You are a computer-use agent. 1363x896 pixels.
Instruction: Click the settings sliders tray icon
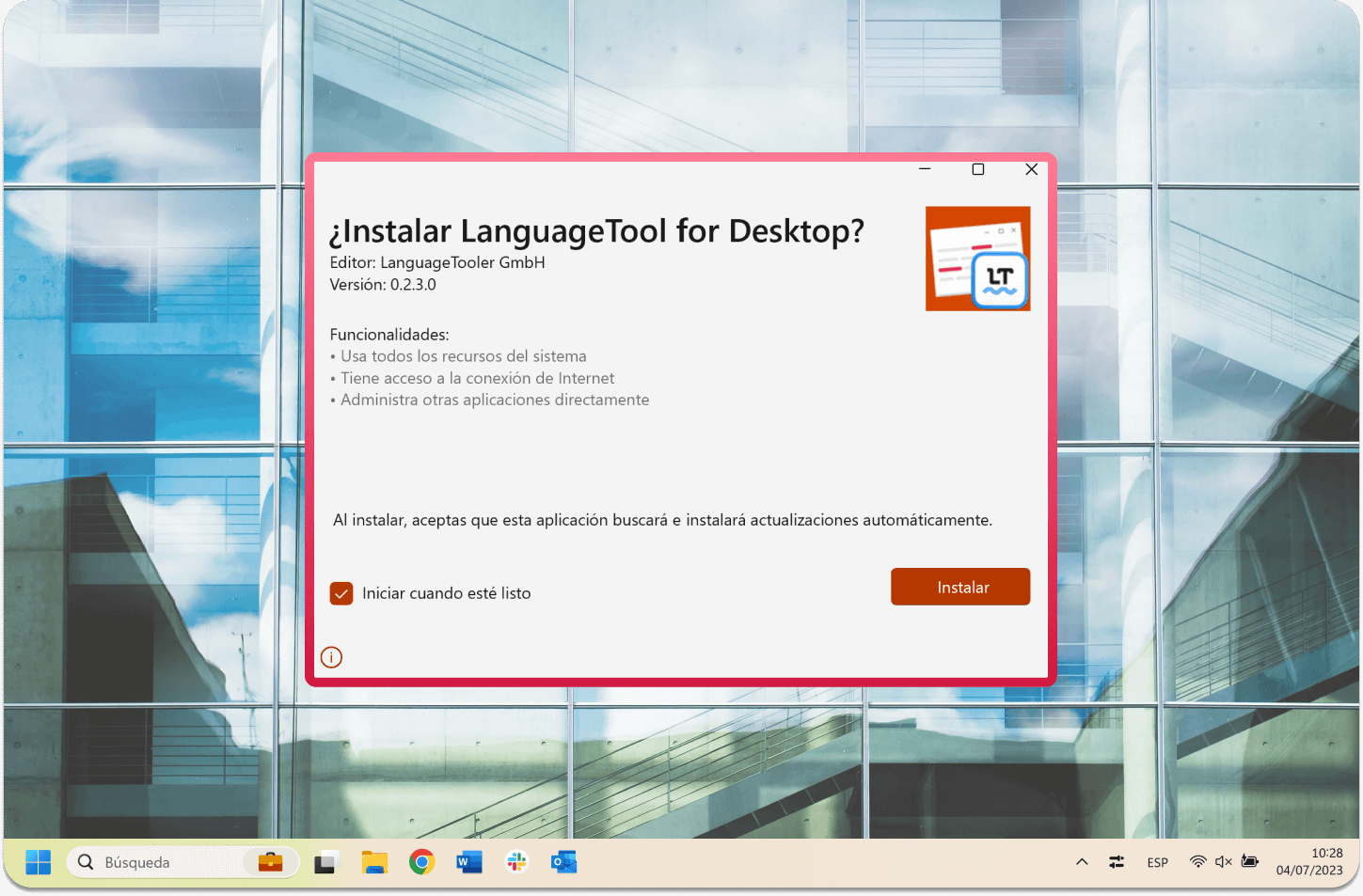[1117, 862]
